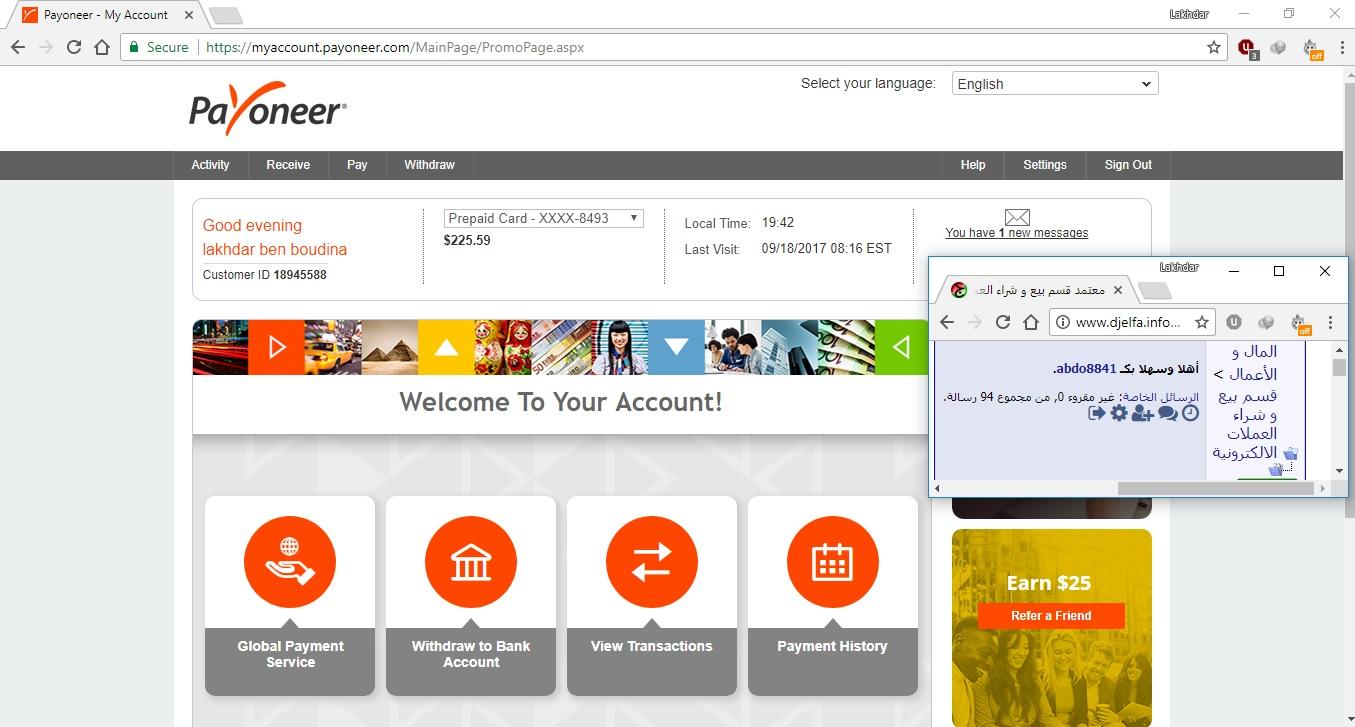
Task: Click the folder icon in djelfa breadcrumb
Action: [1290, 454]
